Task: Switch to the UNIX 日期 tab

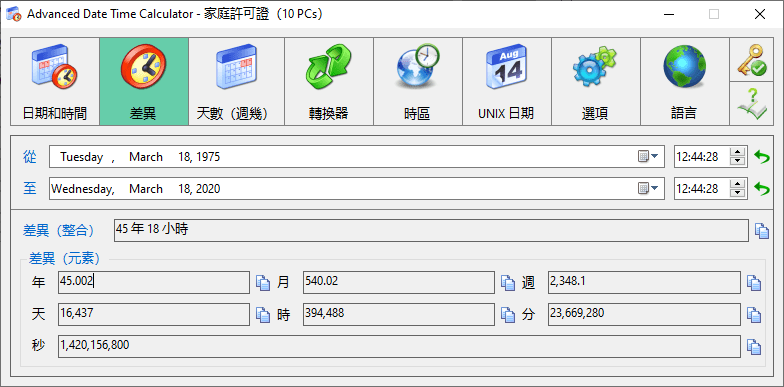Action: 507,82
